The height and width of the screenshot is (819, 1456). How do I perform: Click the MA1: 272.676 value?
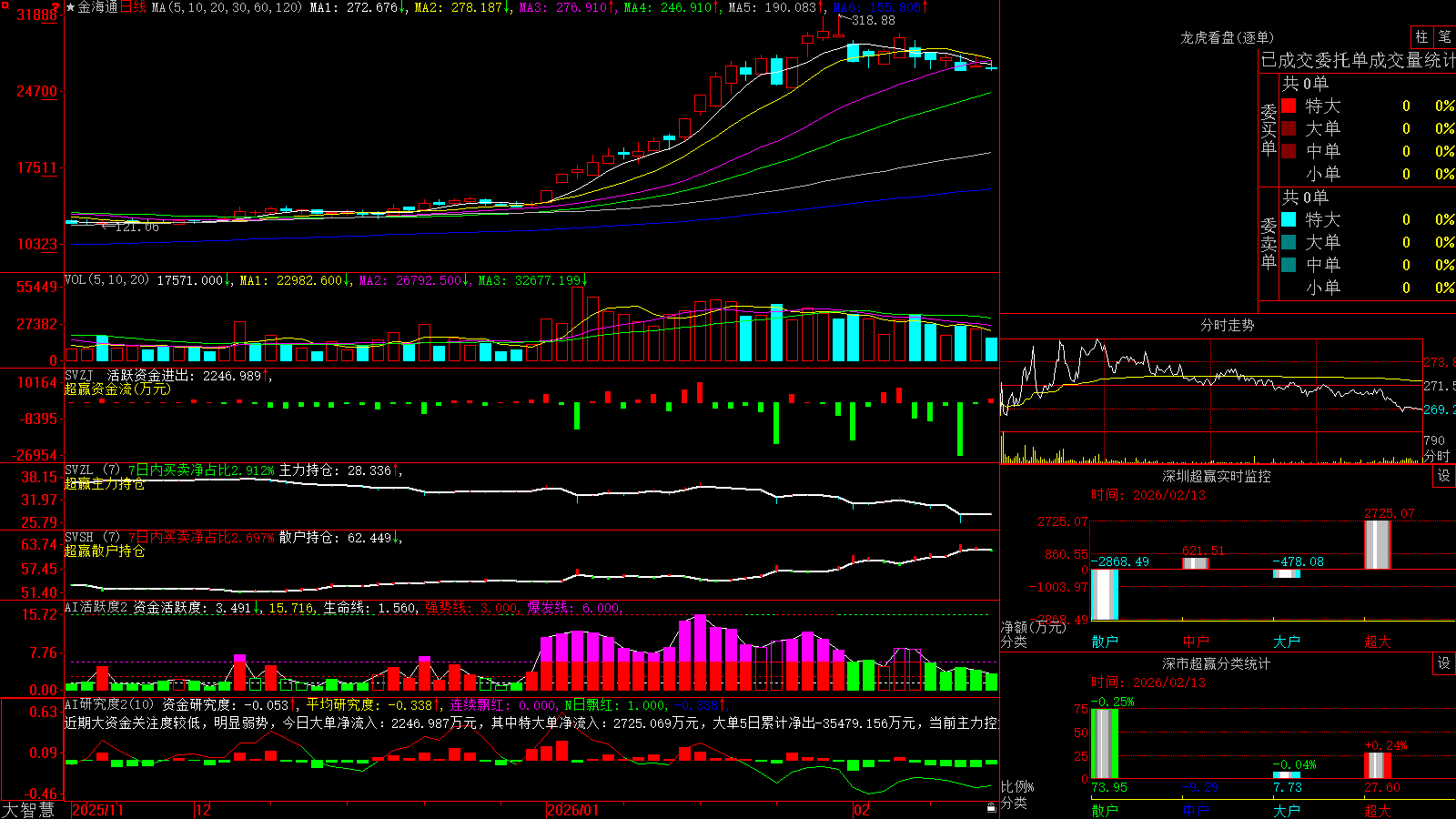[x=358, y=7]
